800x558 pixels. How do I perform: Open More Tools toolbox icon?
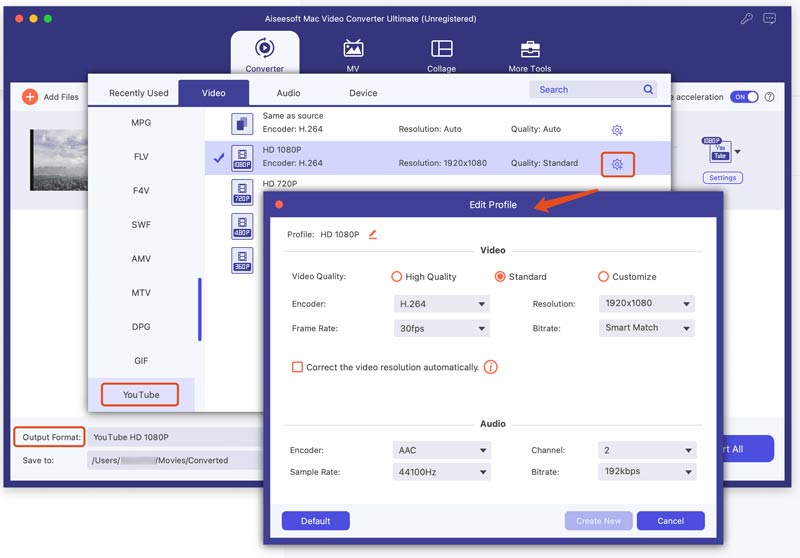tap(531, 49)
